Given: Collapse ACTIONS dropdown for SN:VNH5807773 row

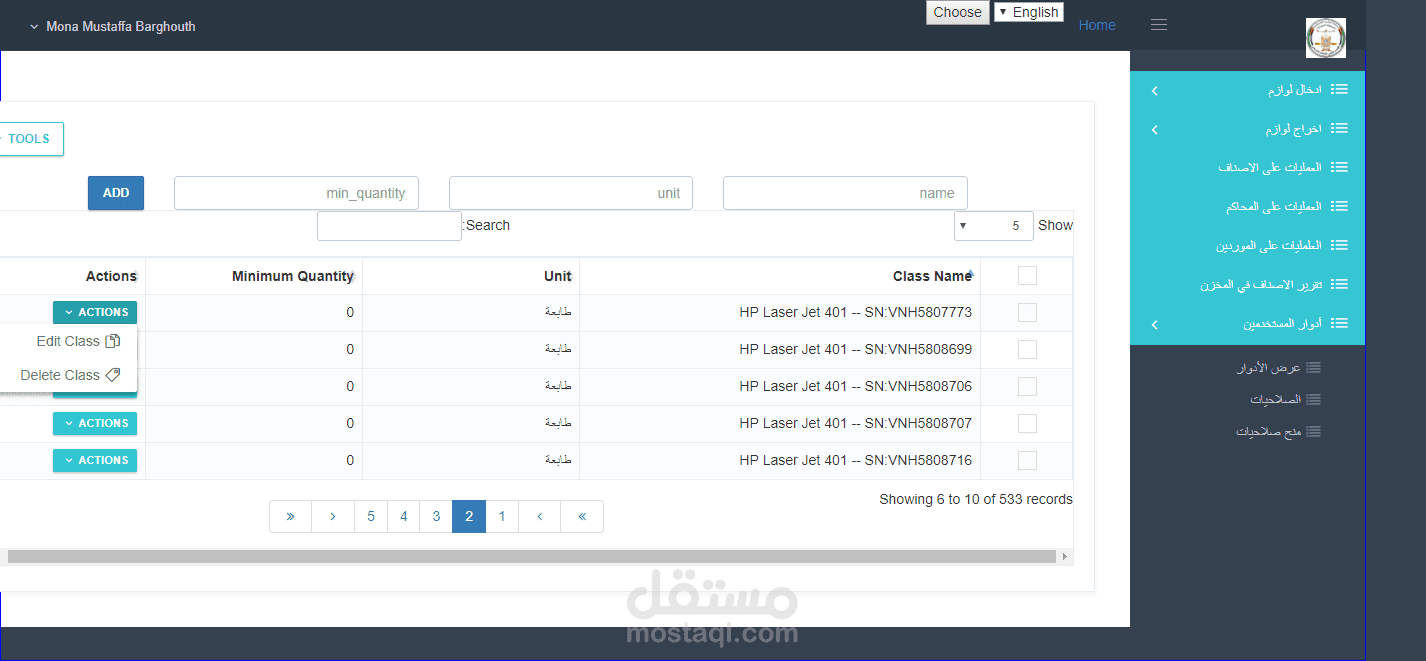Looking at the screenshot, I should pos(95,312).
